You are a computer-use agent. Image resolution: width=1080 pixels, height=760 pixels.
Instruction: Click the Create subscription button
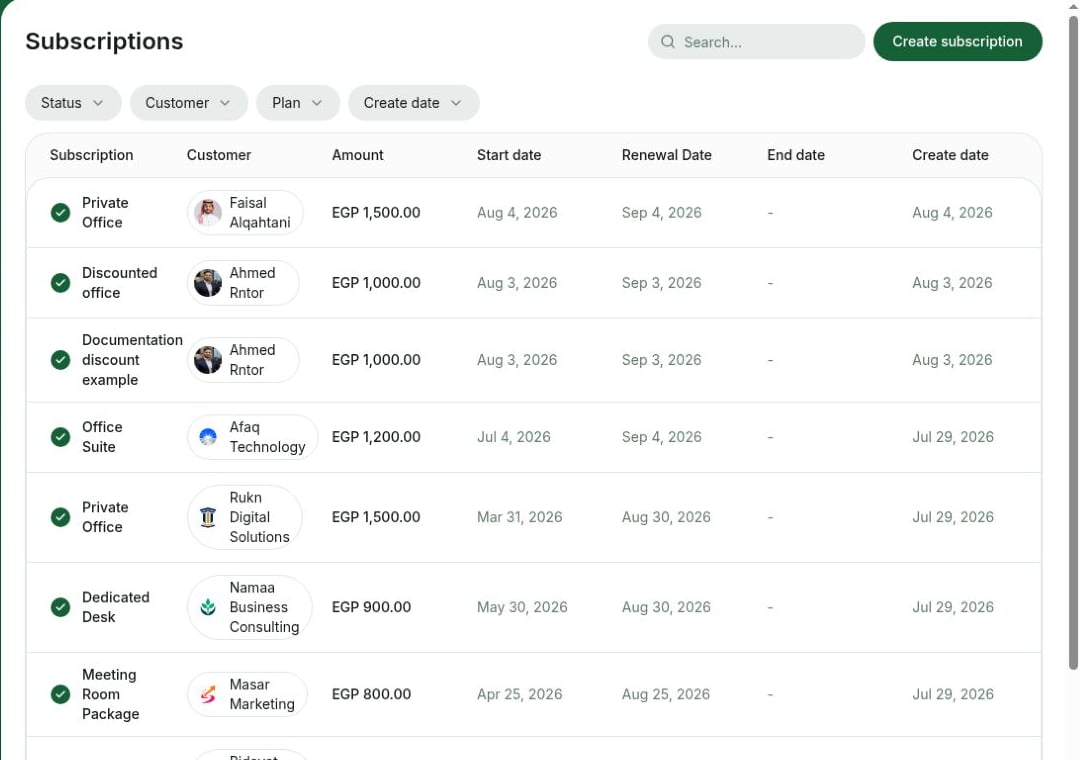(957, 41)
